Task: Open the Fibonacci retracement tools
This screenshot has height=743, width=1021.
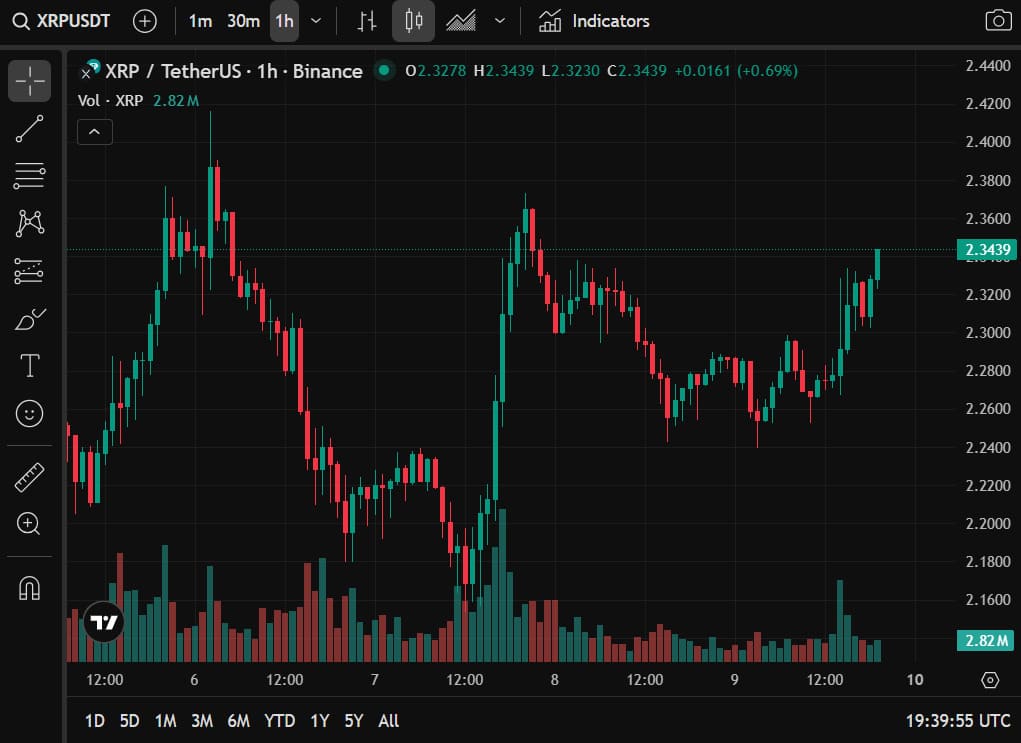Action: (30, 176)
